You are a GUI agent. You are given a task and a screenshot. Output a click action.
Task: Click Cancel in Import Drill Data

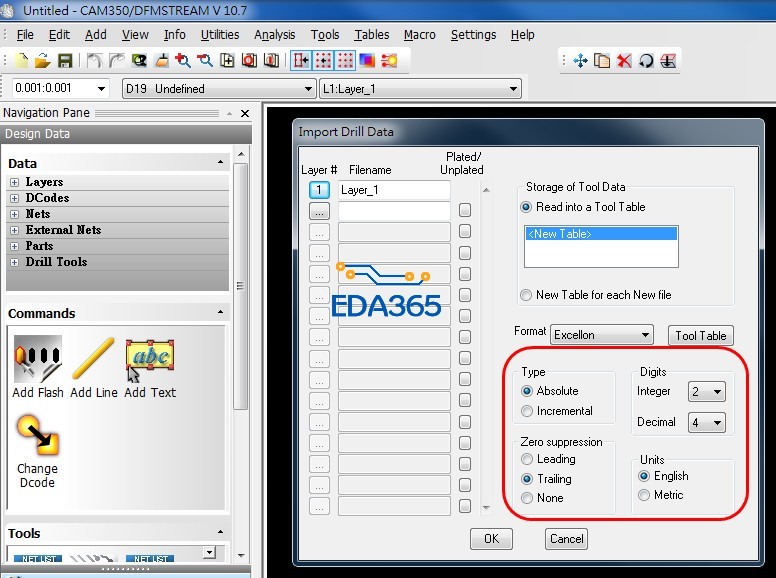567,539
